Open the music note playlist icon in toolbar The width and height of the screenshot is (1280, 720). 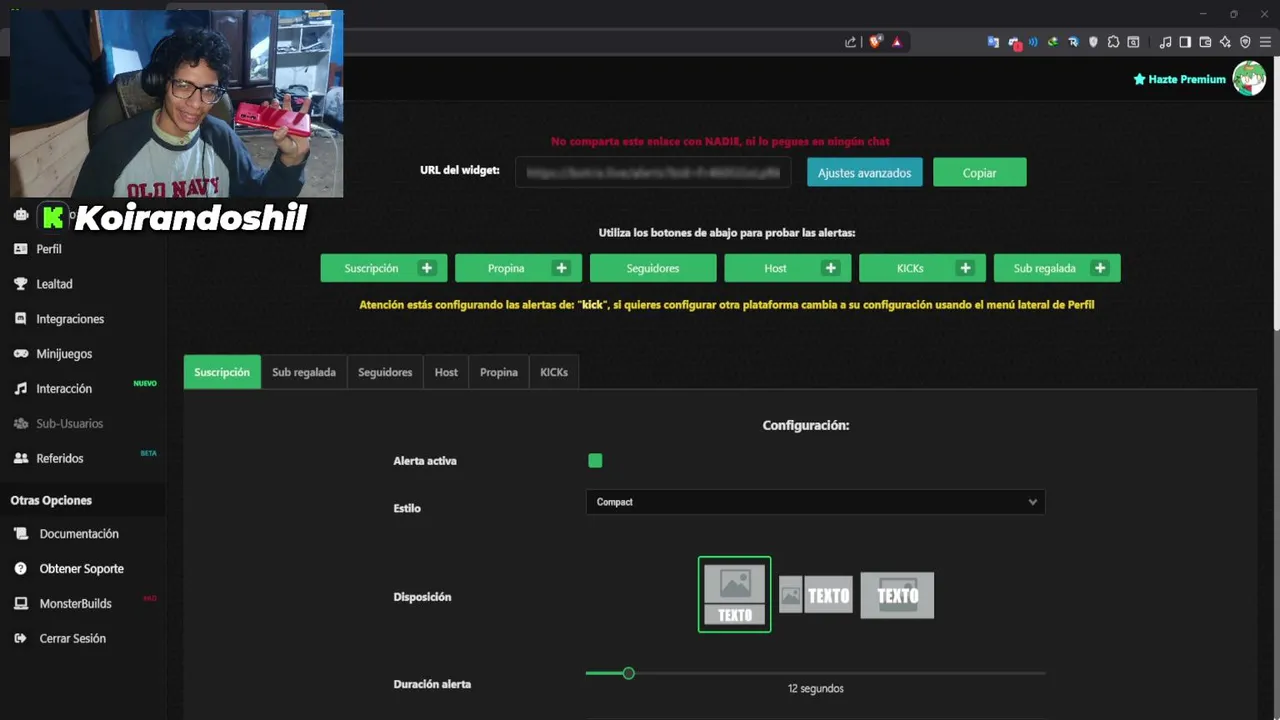pyautogui.click(x=1165, y=42)
